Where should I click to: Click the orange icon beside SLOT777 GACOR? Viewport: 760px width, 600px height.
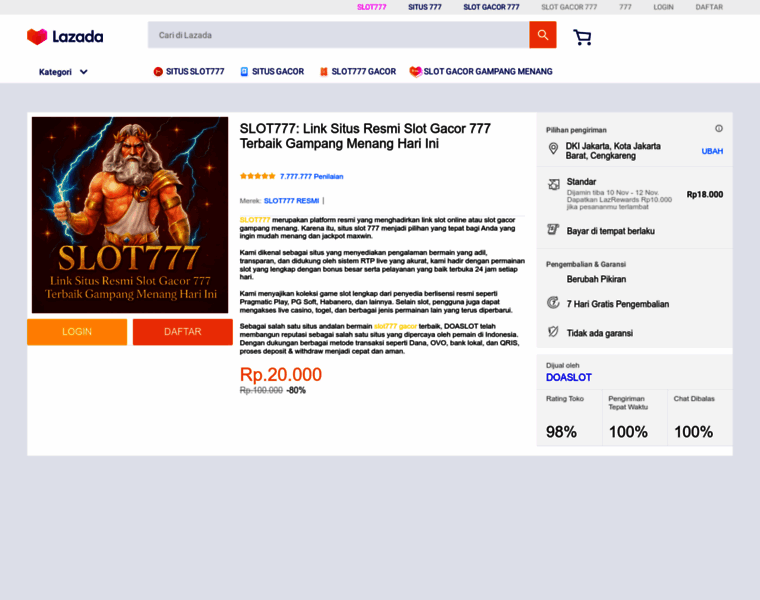[x=323, y=72]
